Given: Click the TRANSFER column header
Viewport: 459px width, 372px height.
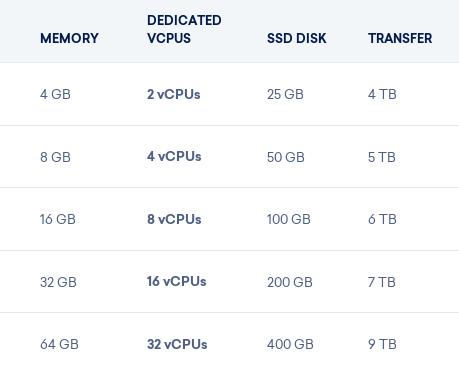Looking at the screenshot, I should coord(400,38).
